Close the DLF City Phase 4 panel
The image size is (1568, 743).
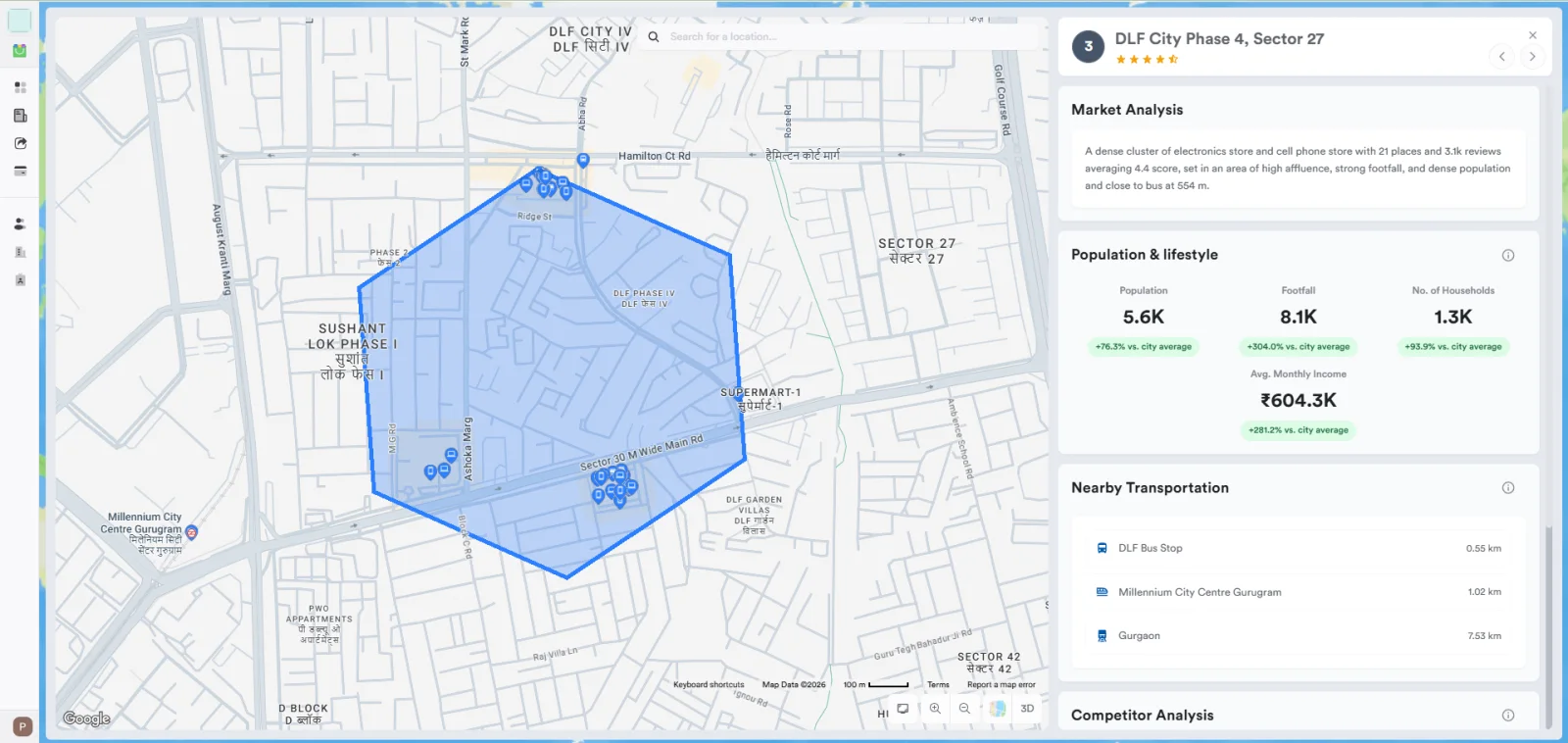(1533, 35)
